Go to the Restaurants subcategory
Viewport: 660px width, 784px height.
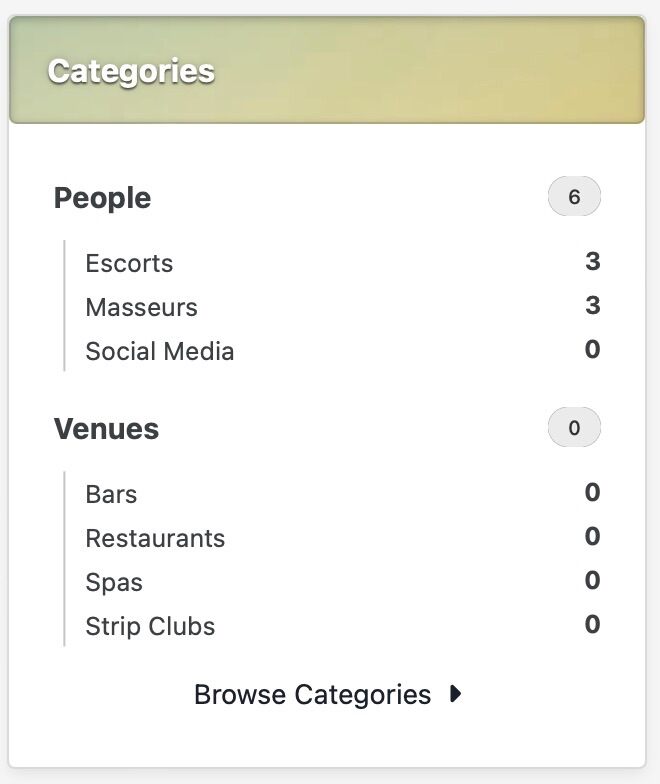pos(155,539)
